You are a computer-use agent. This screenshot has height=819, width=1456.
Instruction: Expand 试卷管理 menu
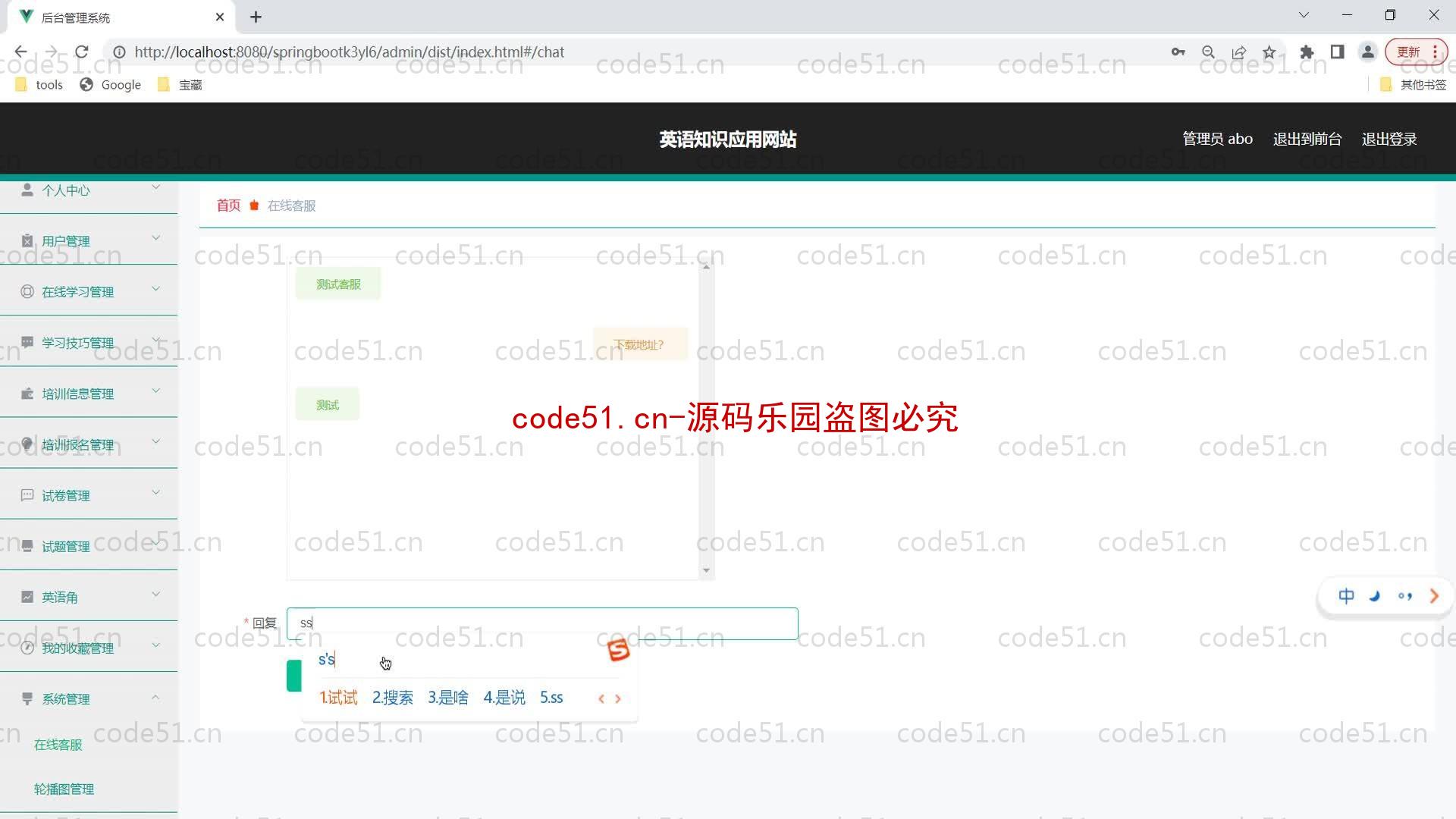tap(89, 495)
